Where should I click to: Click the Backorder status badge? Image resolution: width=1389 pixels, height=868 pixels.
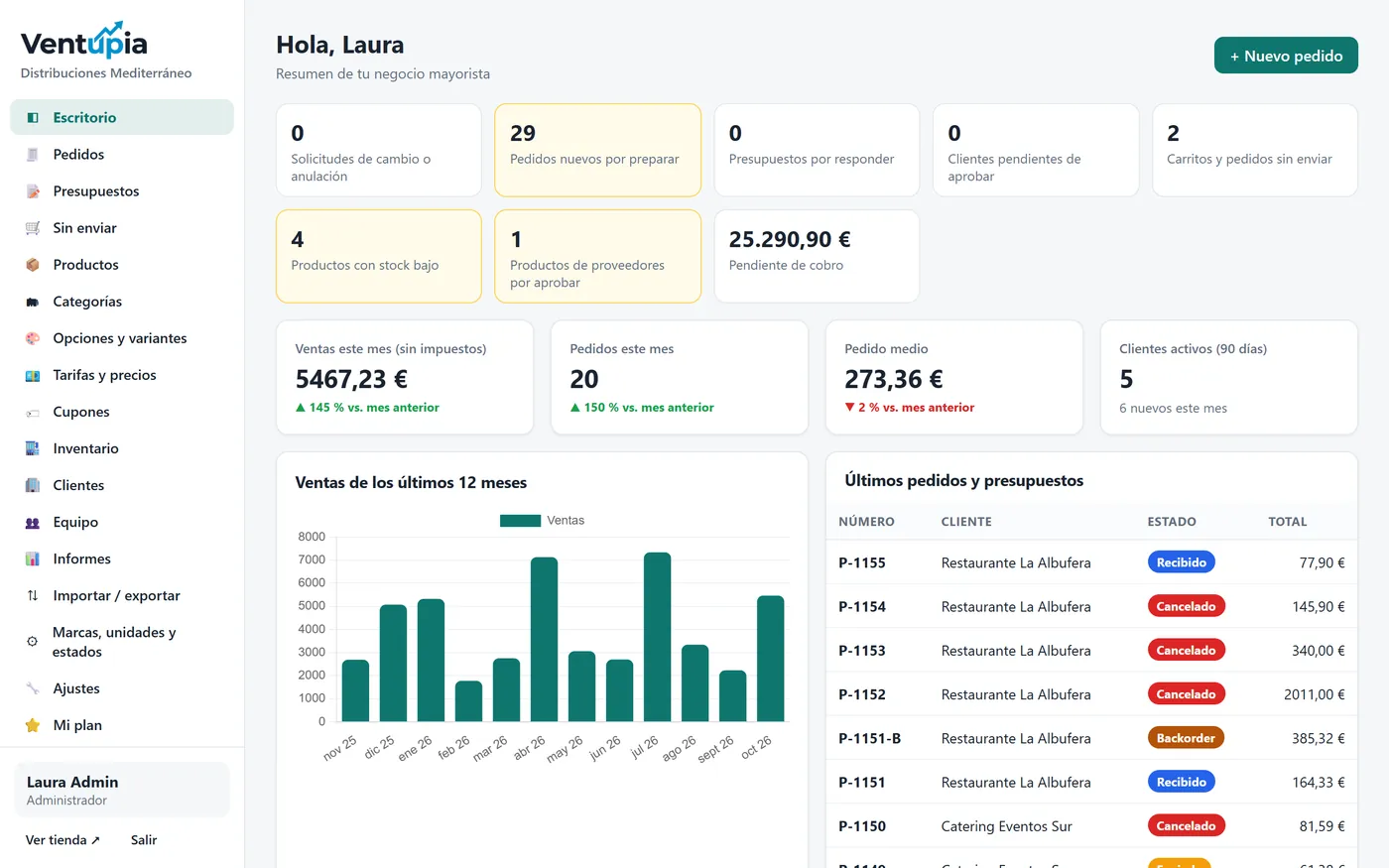[x=1186, y=738]
